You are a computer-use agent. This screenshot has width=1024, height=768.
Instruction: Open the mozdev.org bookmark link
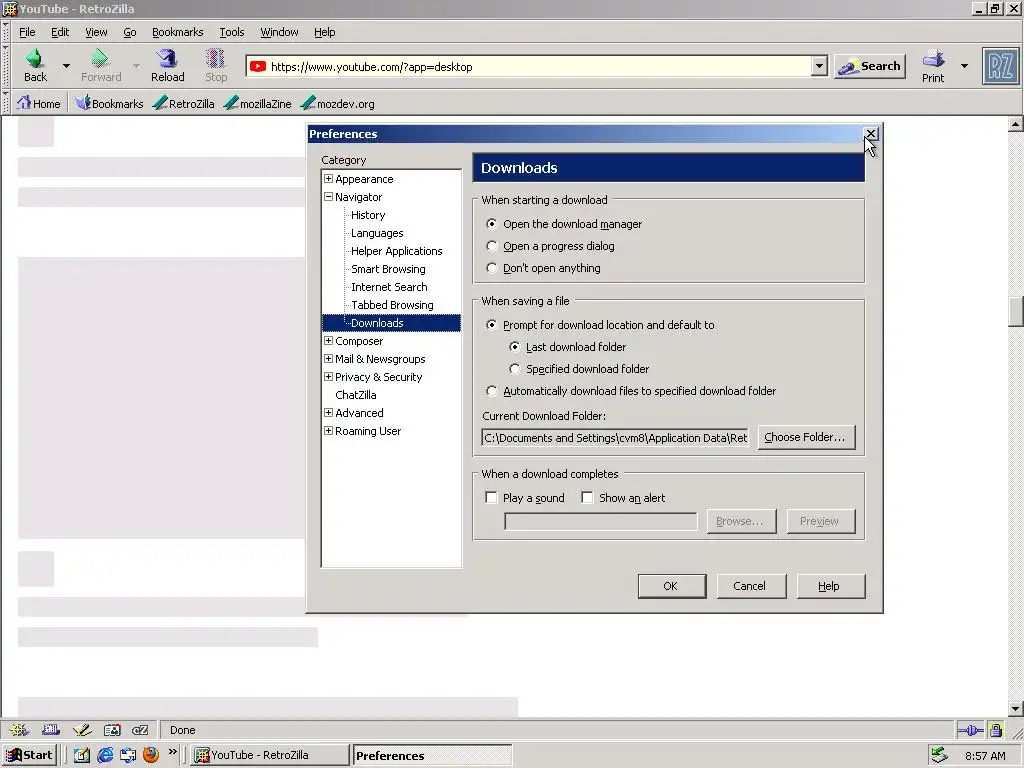pos(338,103)
